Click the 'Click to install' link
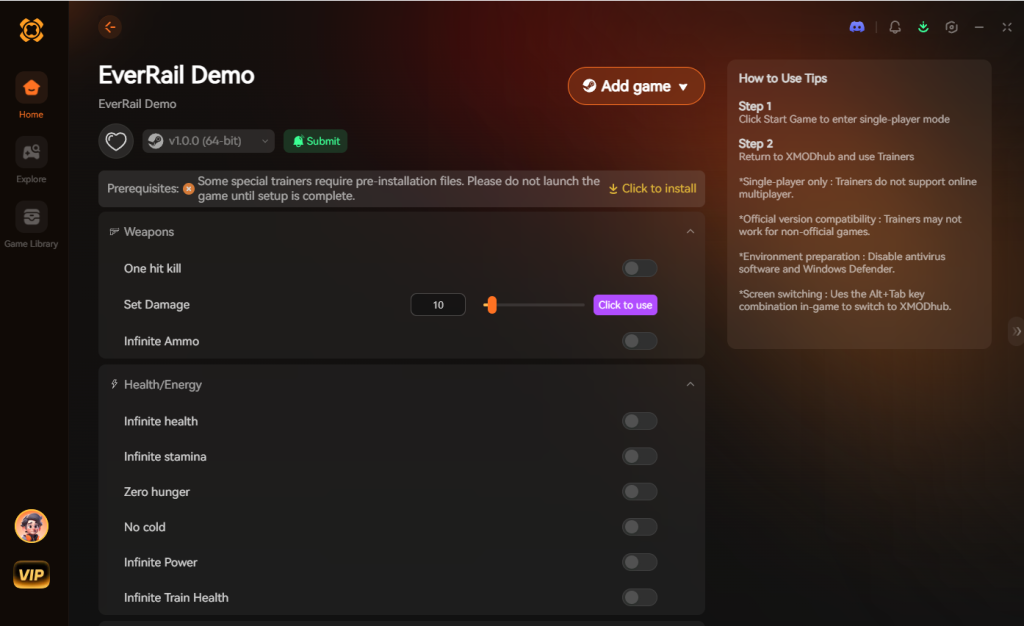Image resolution: width=1024 pixels, height=626 pixels. point(652,189)
